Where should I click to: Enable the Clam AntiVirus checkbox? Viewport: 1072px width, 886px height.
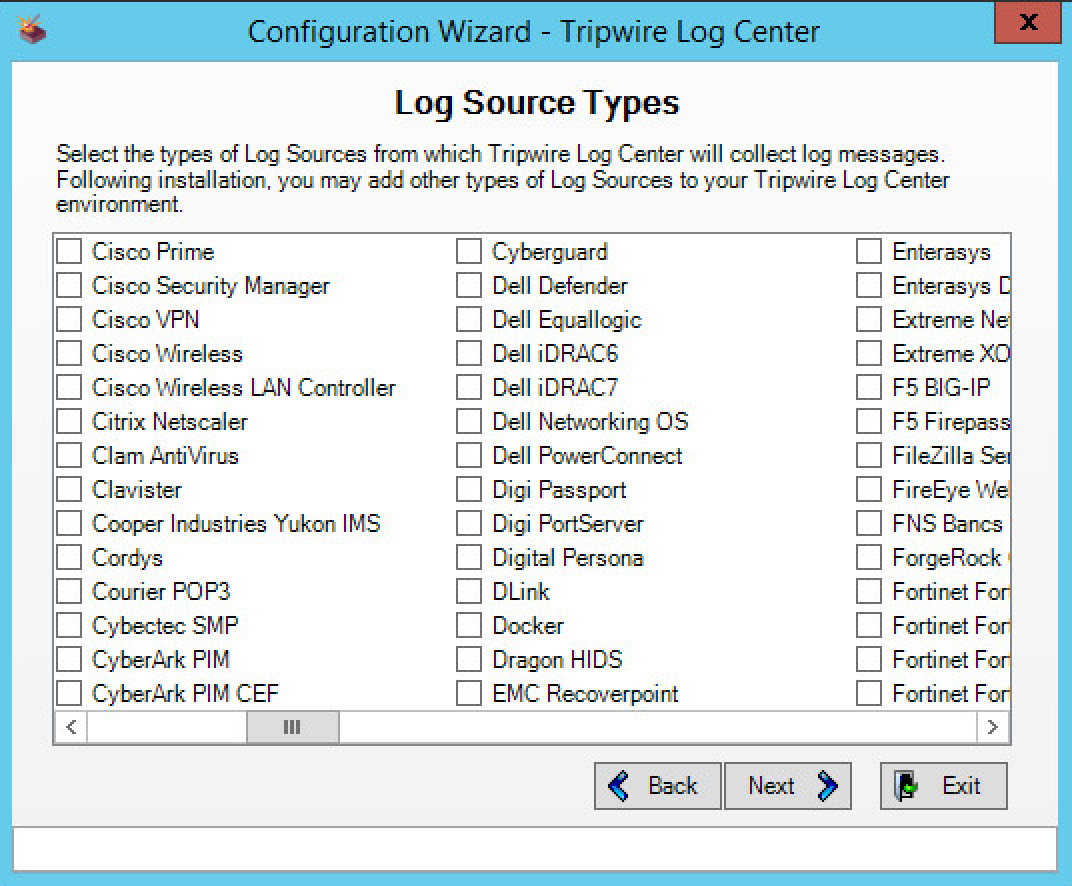(x=69, y=456)
